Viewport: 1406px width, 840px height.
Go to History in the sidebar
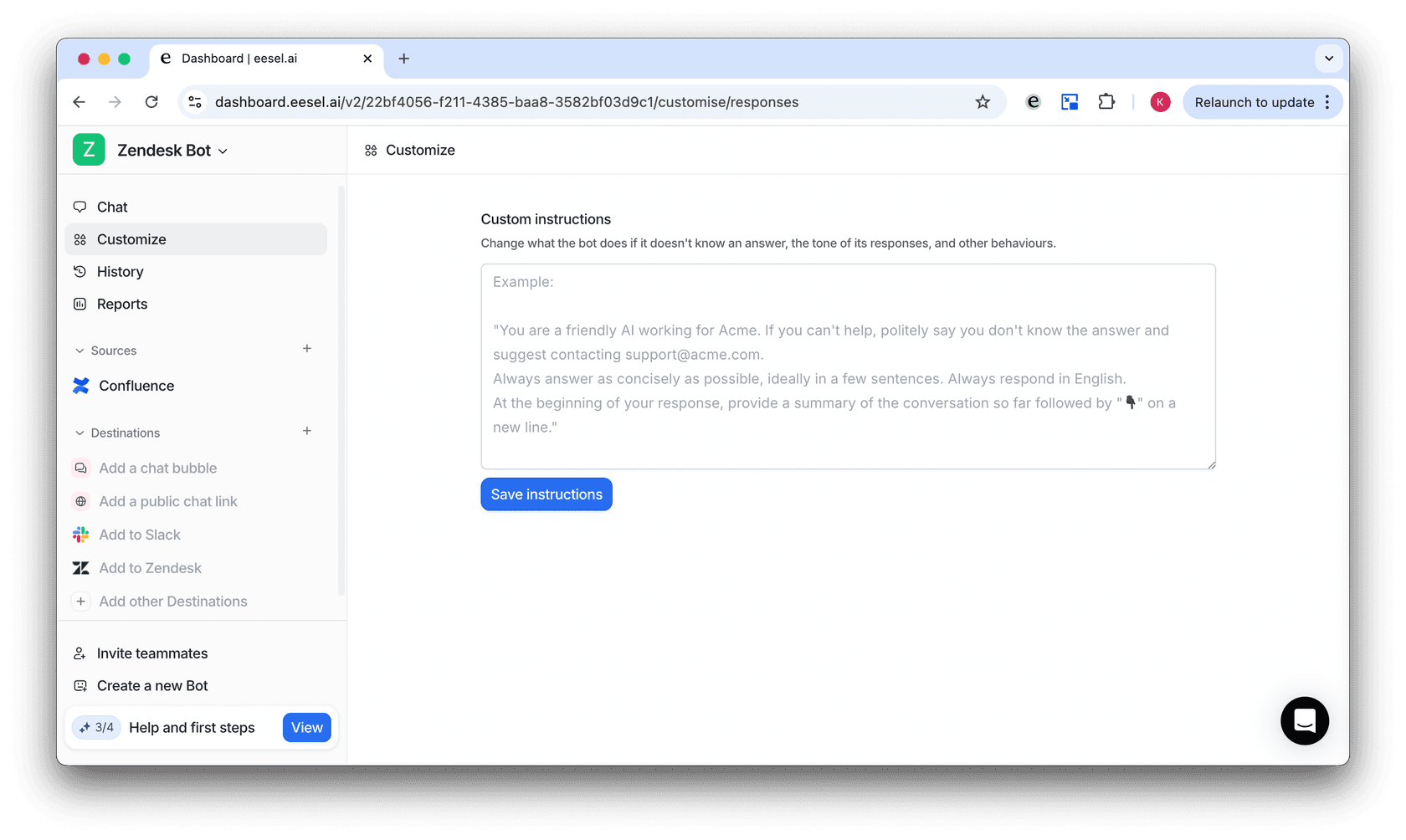pyautogui.click(x=120, y=272)
